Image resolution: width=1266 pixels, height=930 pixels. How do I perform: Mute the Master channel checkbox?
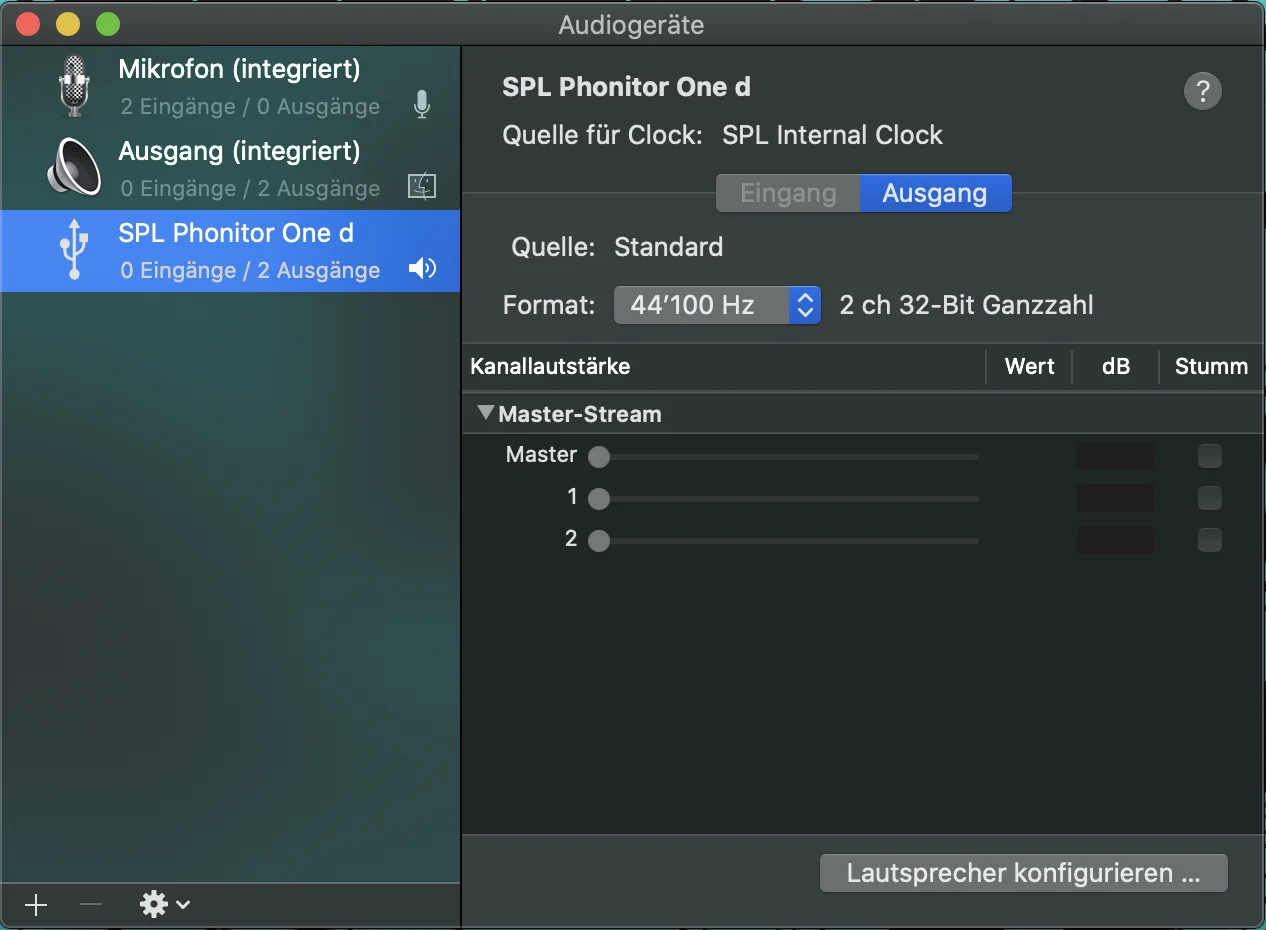(x=1210, y=457)
